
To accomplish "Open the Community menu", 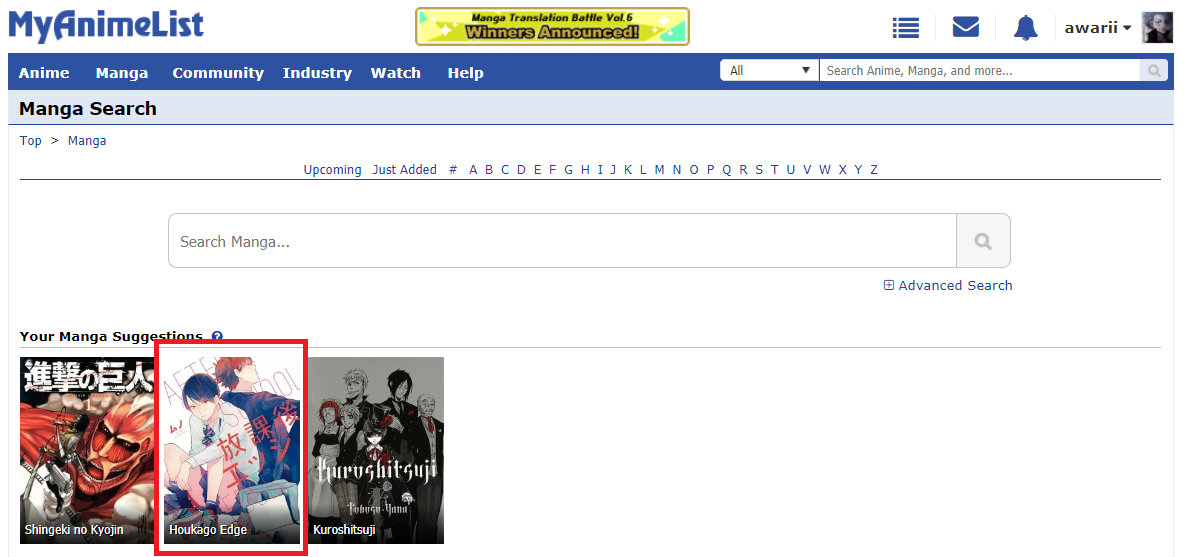I will (217, 73).
